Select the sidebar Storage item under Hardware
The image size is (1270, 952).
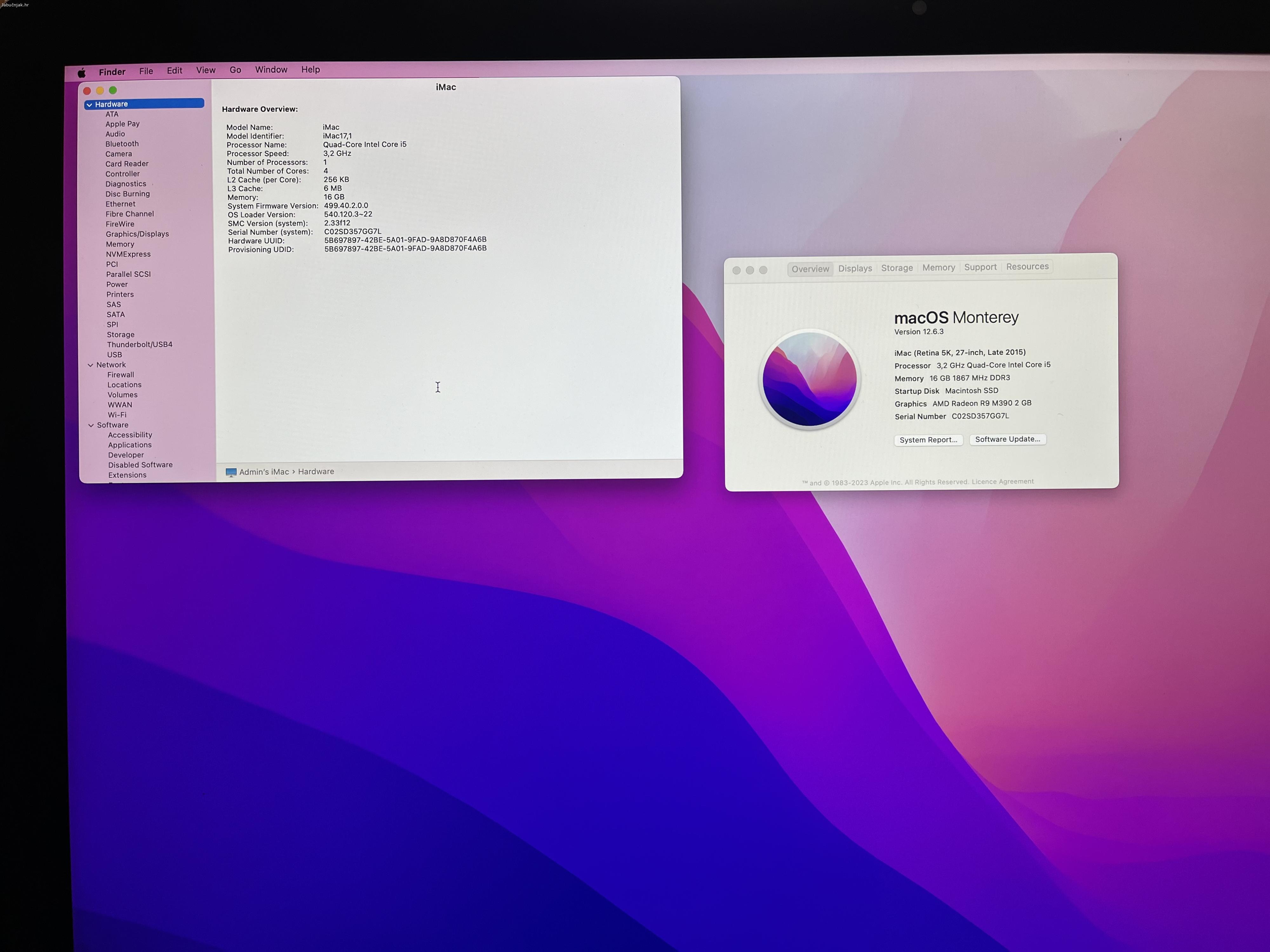[121, 334]
